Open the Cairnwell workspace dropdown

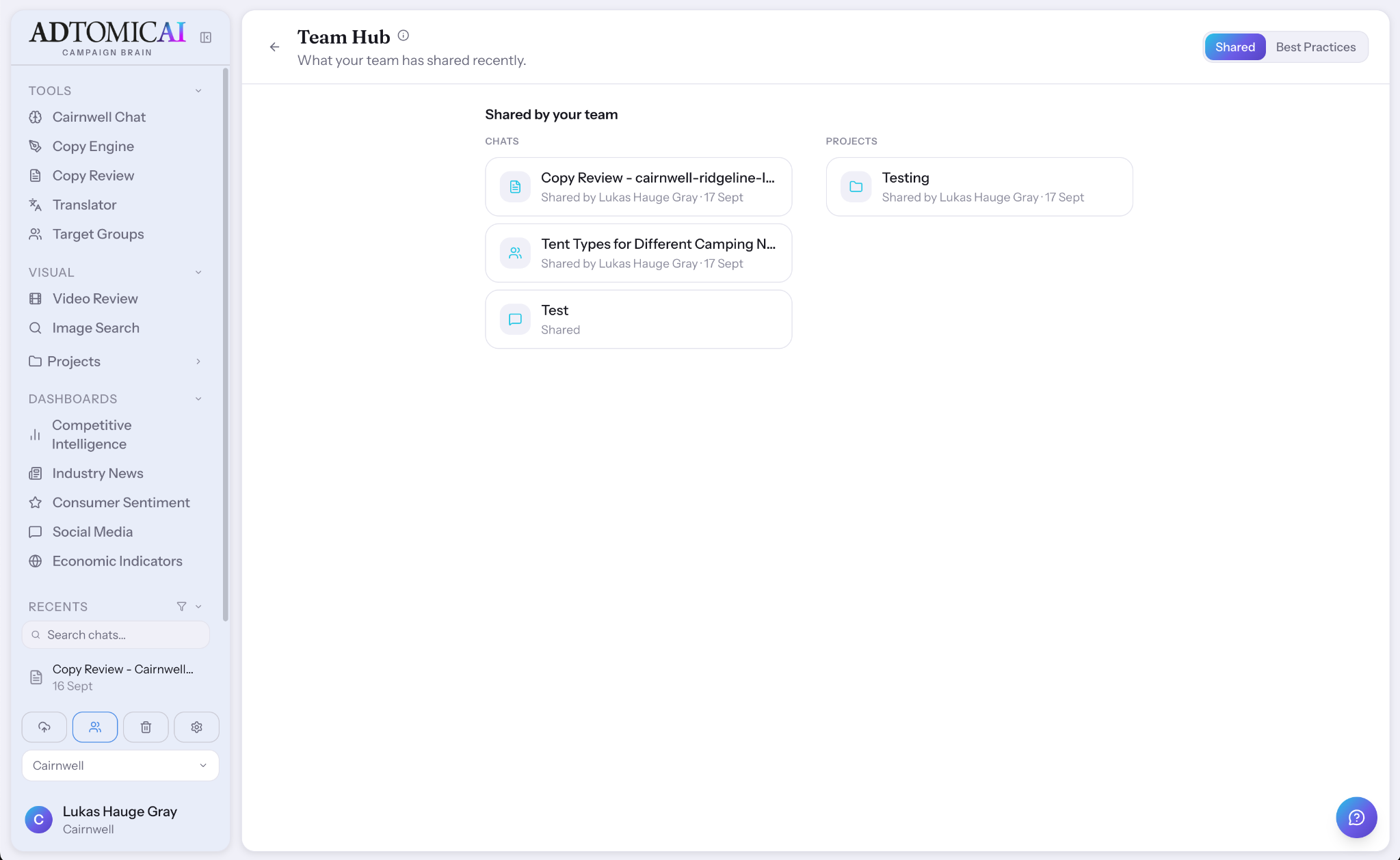120,766
